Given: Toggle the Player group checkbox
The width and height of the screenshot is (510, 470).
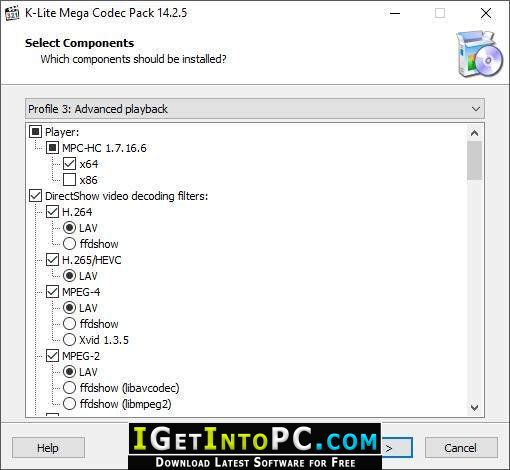Looking at the screenshot, I should pos(35,132).
